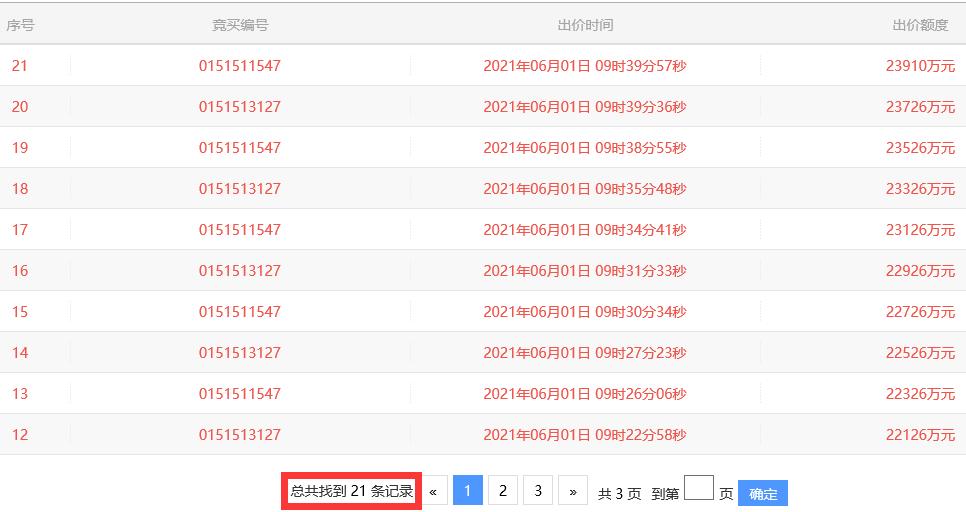Click the 序号 column header
Viewport: 966px width, 512px height.
click(x=20, y=25)
